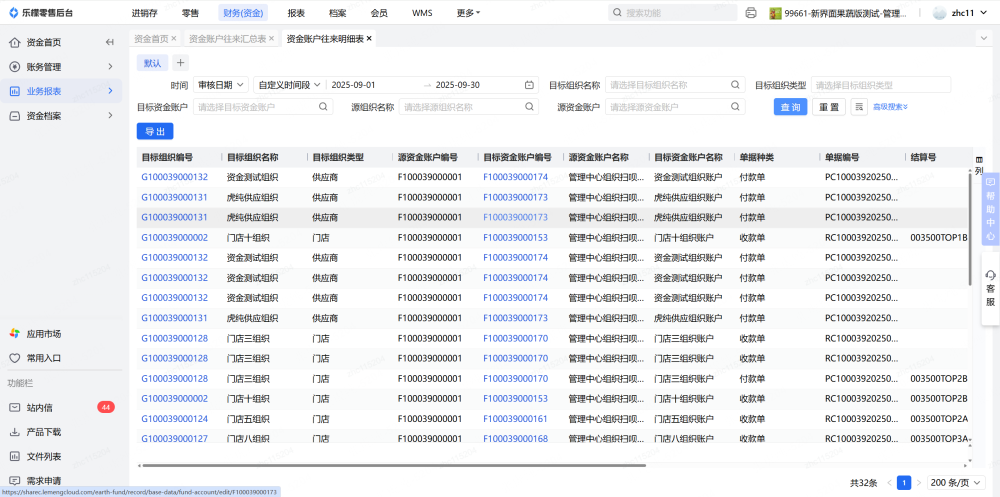Click the 导出 export button

(x=155, y=131)
